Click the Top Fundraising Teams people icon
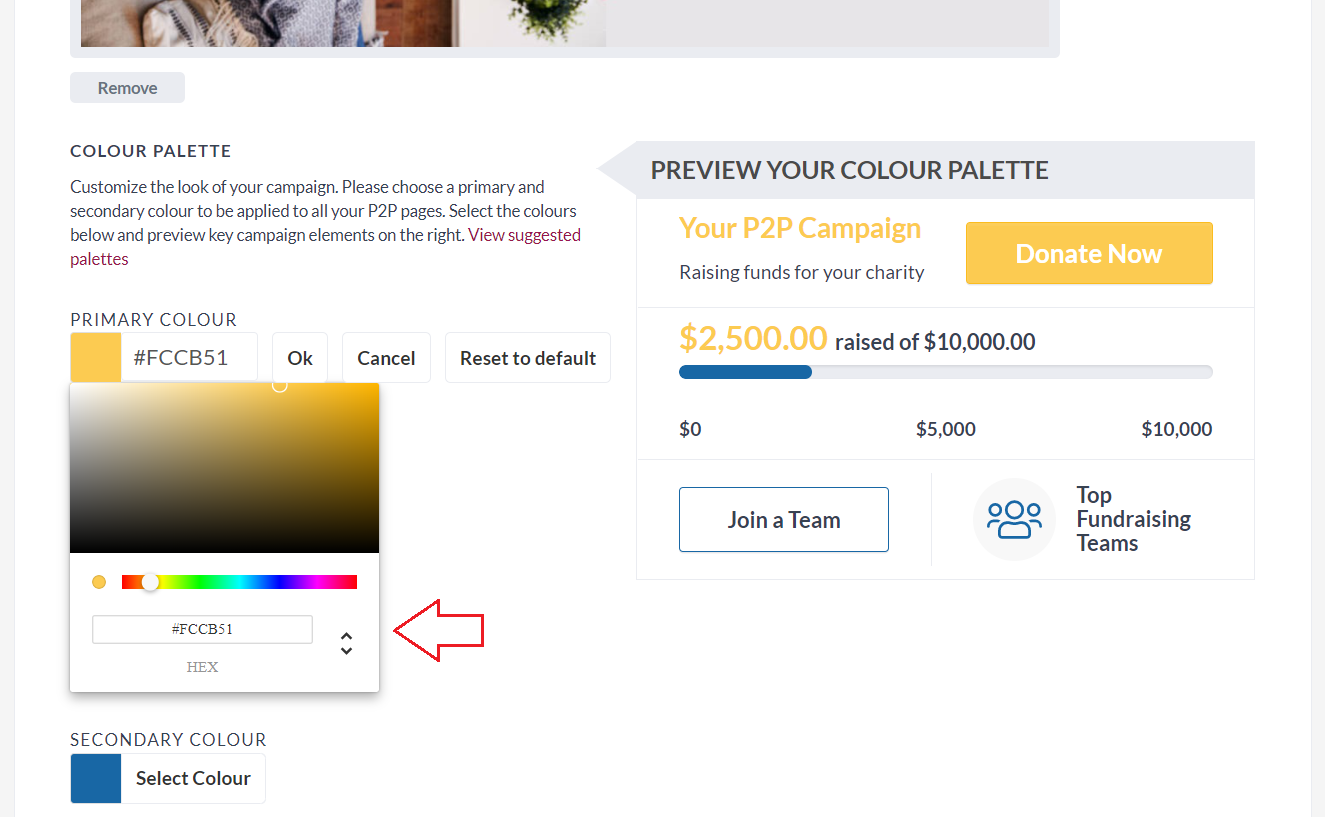 point(1014,520)
